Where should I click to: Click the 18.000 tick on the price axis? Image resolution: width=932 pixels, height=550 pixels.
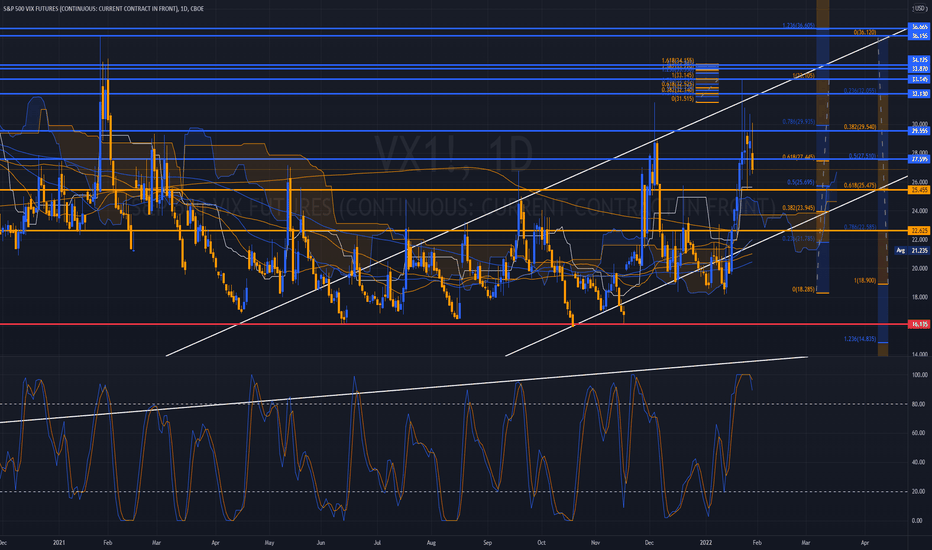tap(920, 297)
